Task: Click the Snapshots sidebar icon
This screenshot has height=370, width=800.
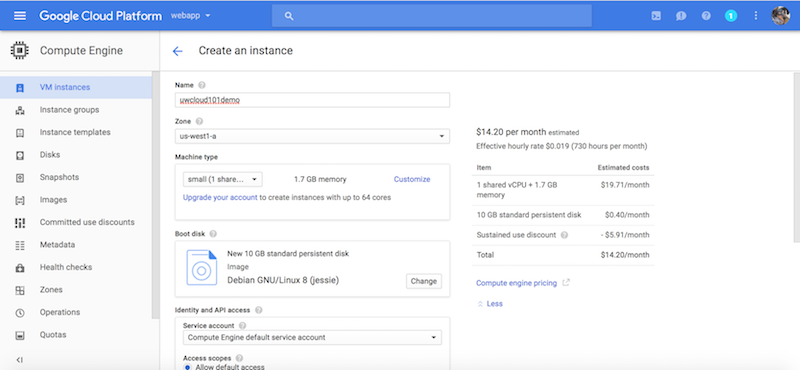Action: click(20, 177)
